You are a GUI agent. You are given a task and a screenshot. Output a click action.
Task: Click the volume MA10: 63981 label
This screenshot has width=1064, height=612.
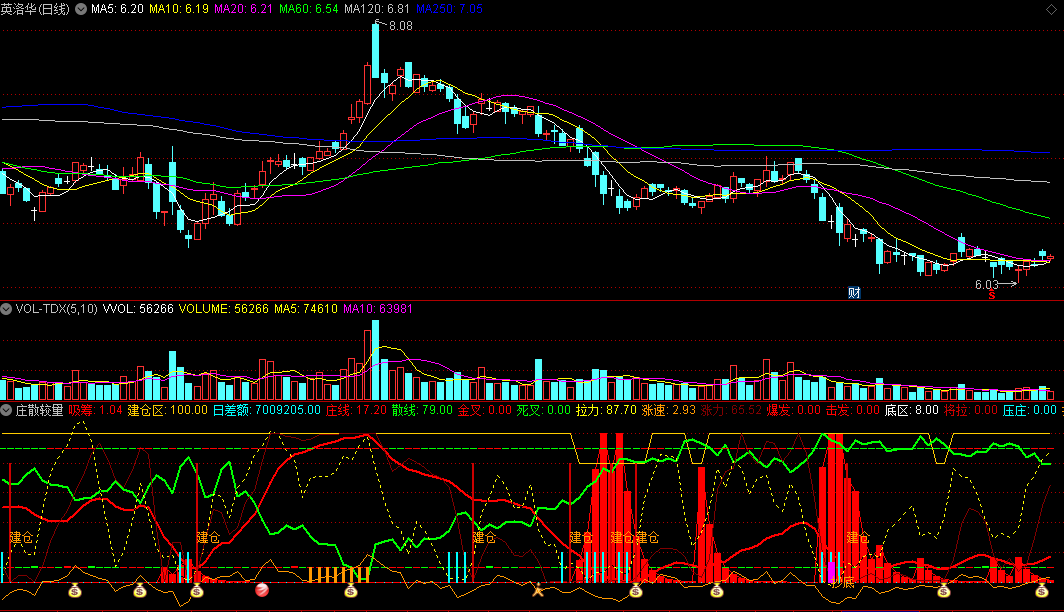point(377,309)
